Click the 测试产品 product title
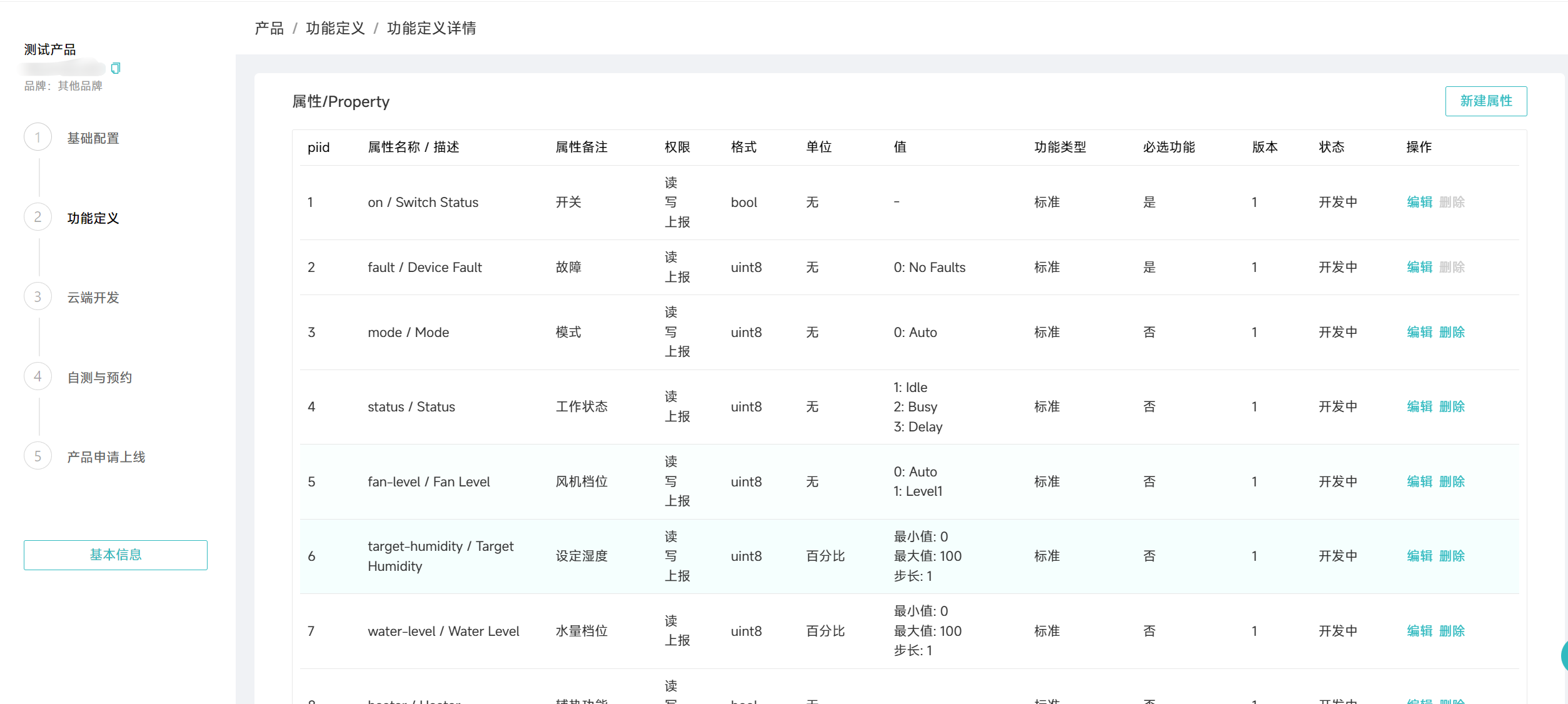The image size is (1568, 704). (x=50, y=49)
